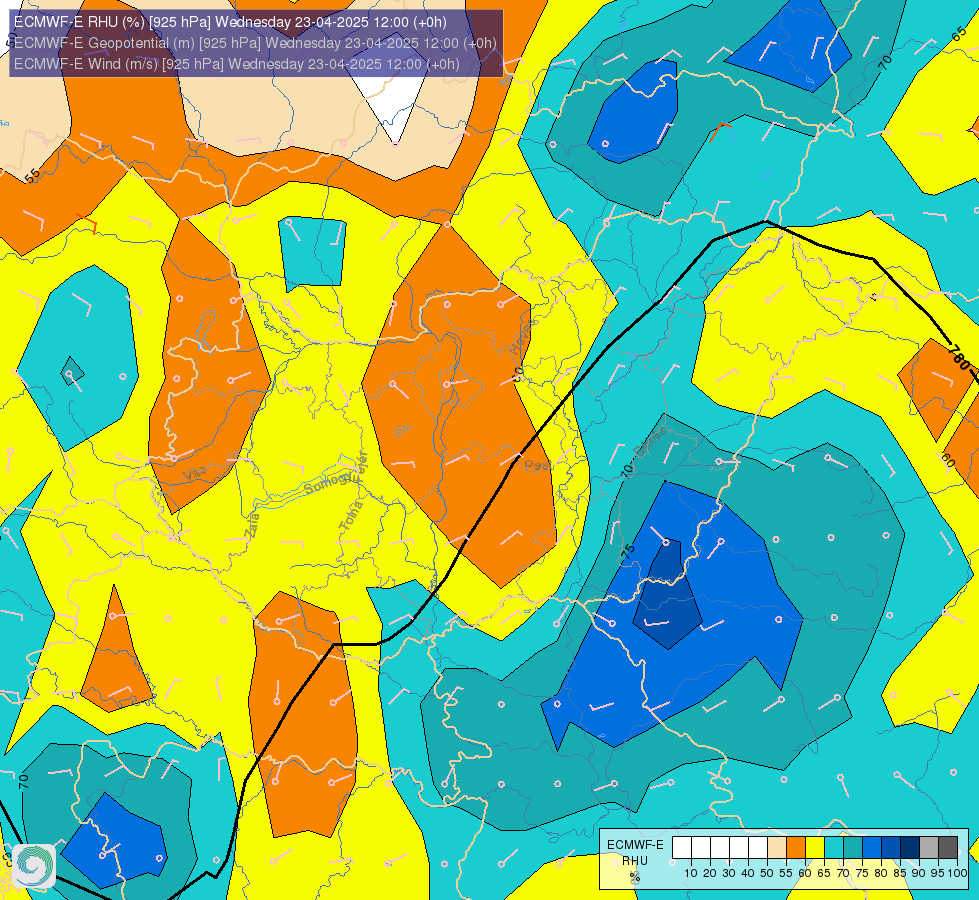The image size is (979, 900).
Task: Pick the light gray 90-95 legend swatch
Action: (x=929, y=848)
